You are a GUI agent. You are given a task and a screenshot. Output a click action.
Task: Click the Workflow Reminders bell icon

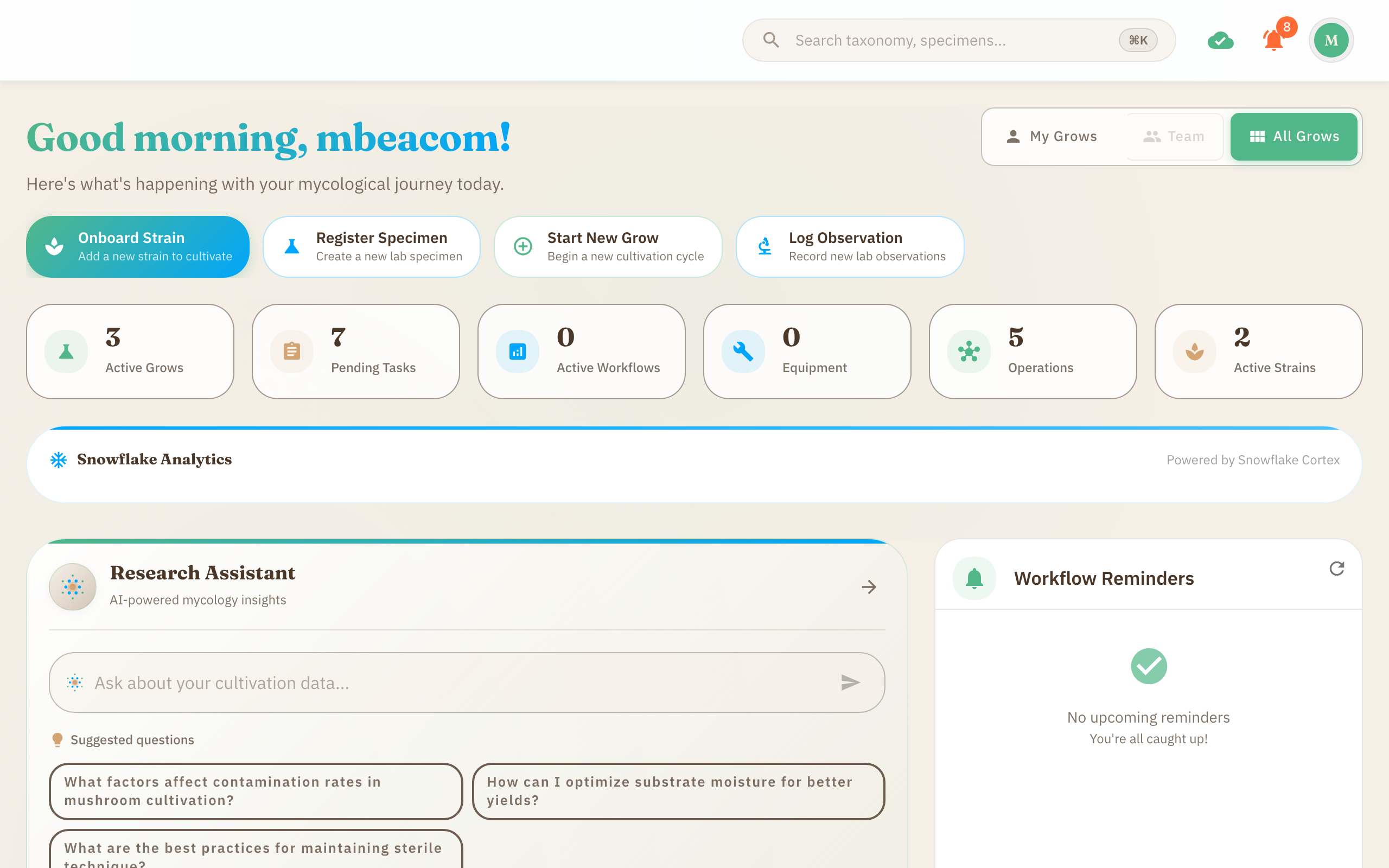coord(974,578)
